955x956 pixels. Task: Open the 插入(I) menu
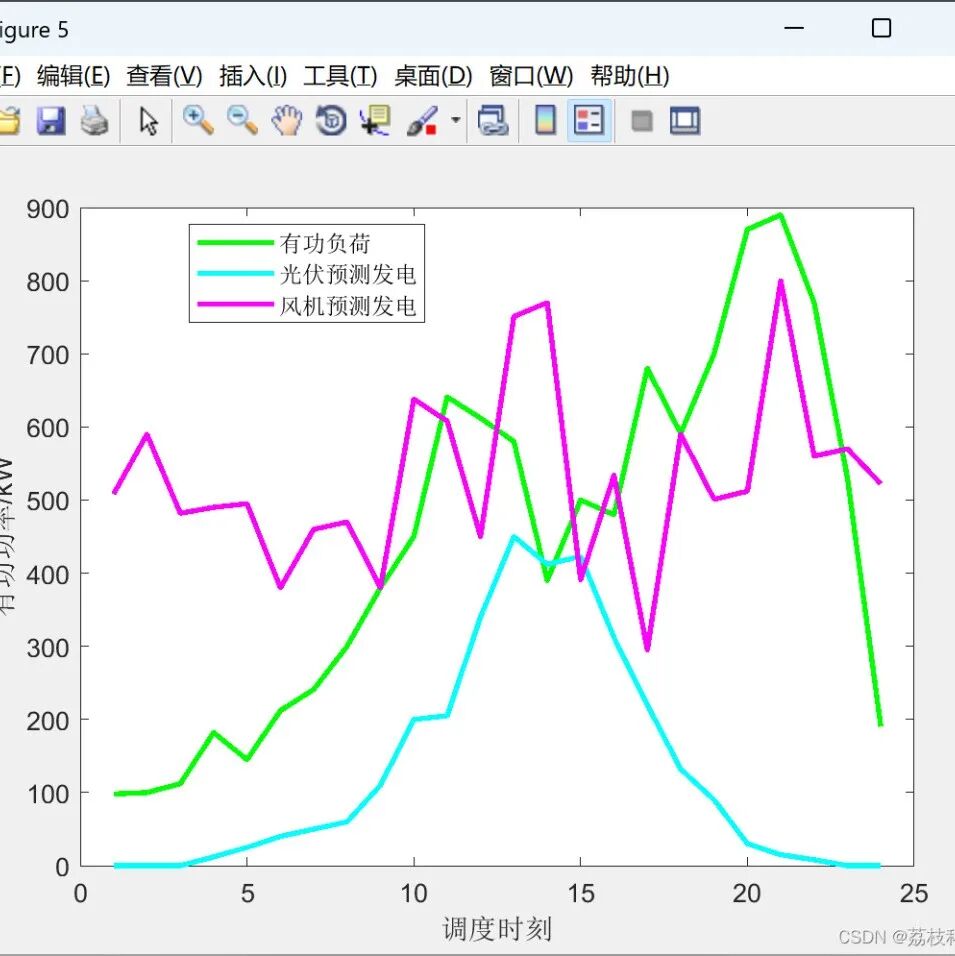(252, 76)
